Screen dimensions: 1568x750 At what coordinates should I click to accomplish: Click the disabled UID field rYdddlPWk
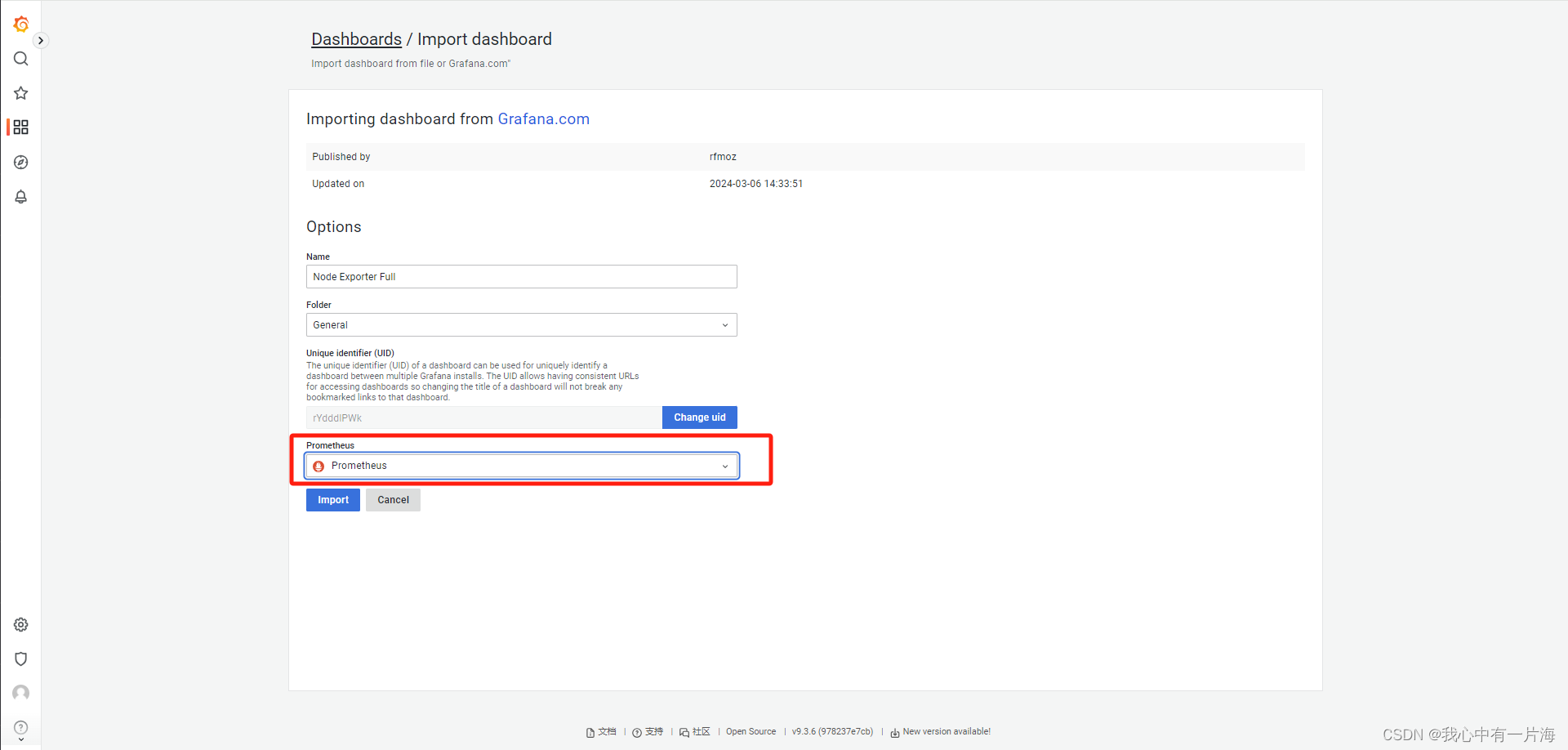coord(484,418)
